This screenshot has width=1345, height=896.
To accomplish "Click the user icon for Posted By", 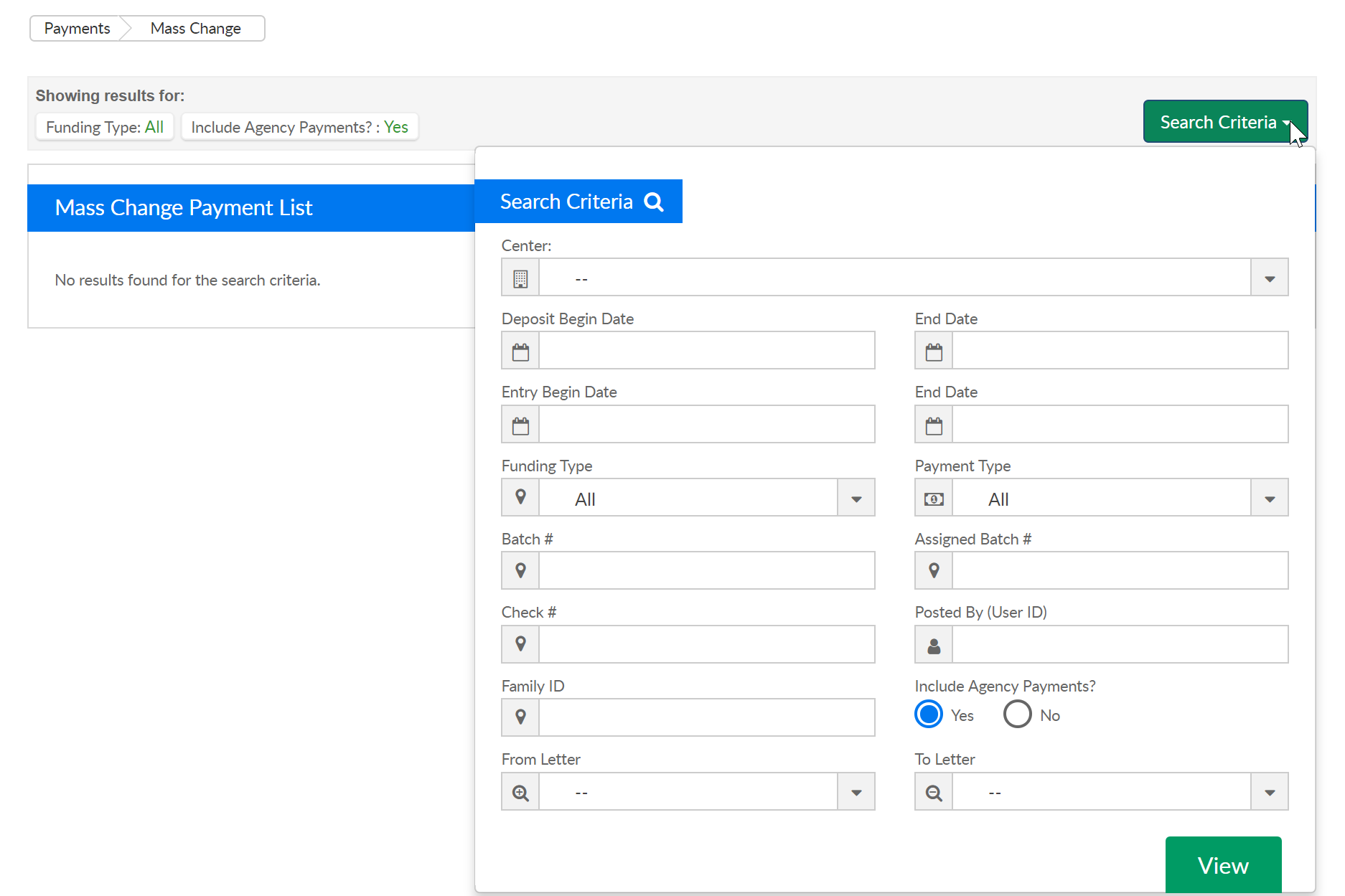I will click(x=934, y=646).
